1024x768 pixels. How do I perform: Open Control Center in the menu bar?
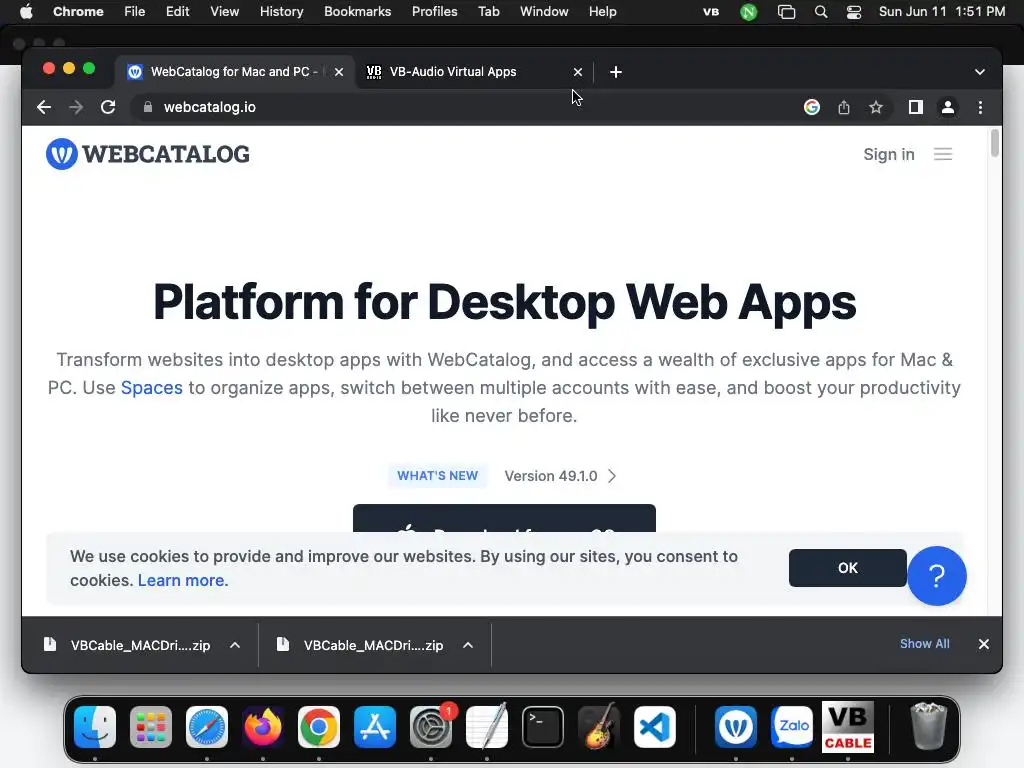coord(854,12)
